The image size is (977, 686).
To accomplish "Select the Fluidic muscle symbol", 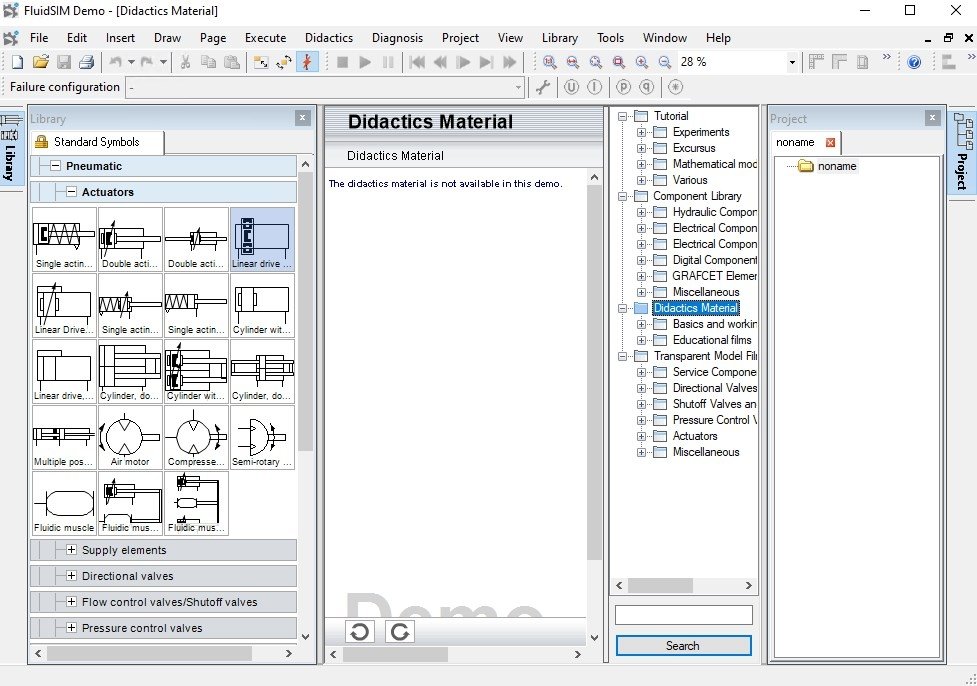I will (x=64, y=503).
